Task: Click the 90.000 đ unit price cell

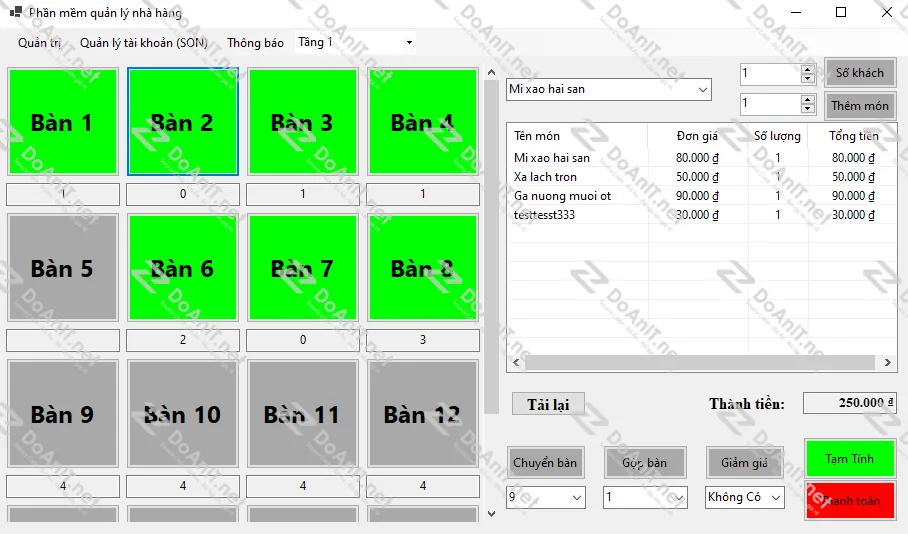Action: (x=697, y=196)
